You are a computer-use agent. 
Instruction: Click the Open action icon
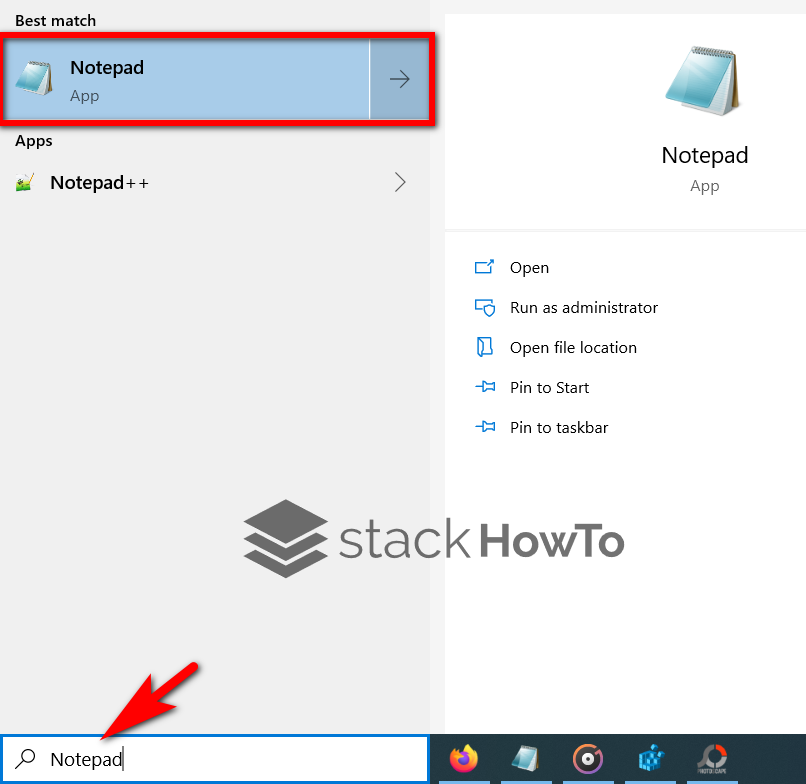[484, 267]
